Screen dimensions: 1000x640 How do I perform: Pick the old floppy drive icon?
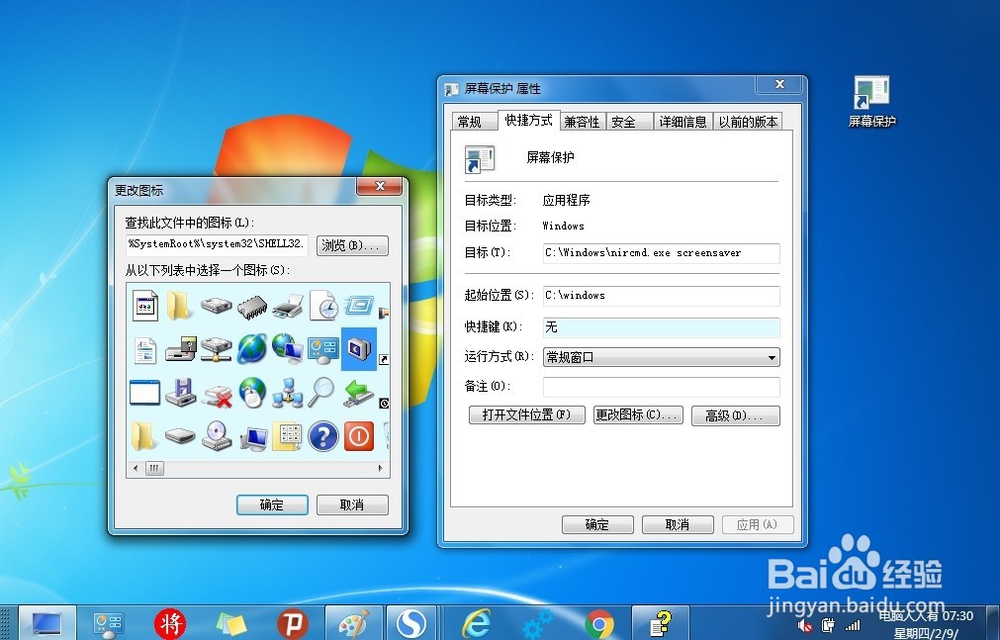click(180, 349)
